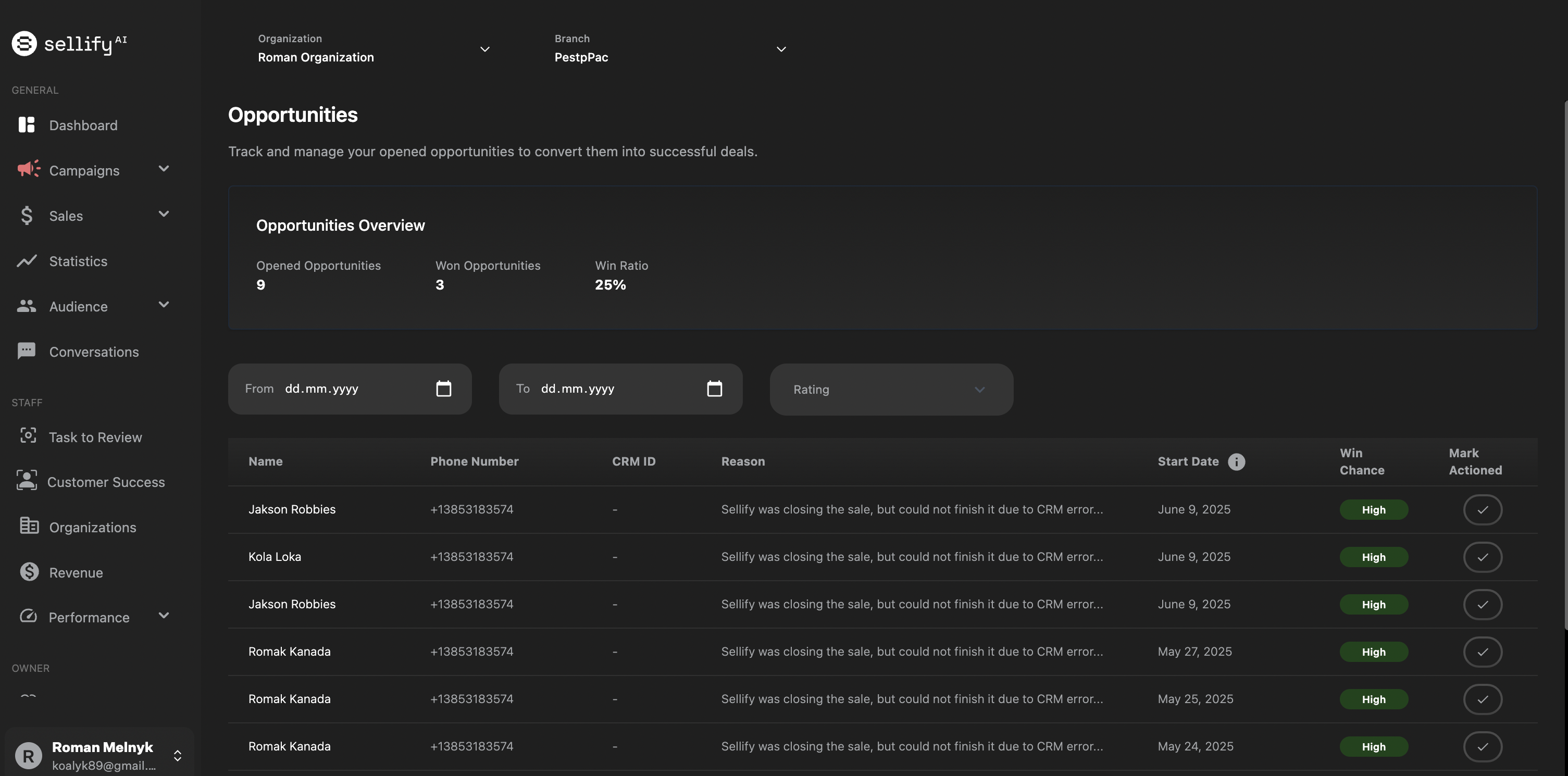
Task: Mark May 27 Romak Kanada row actioned
Action: point(1482,652)
